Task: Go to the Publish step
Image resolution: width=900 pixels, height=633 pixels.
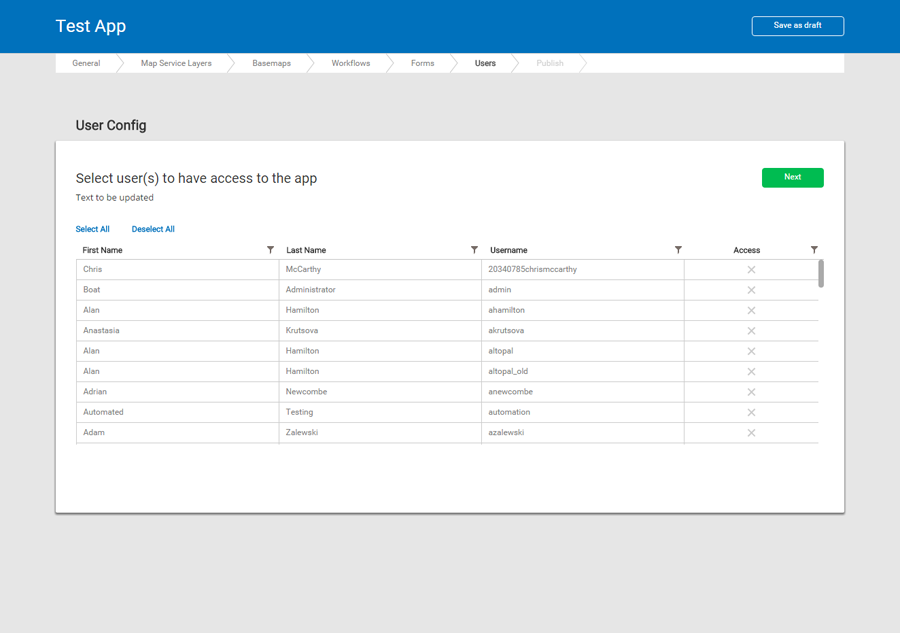Action: pyautogui.click(x=550, y=63)
